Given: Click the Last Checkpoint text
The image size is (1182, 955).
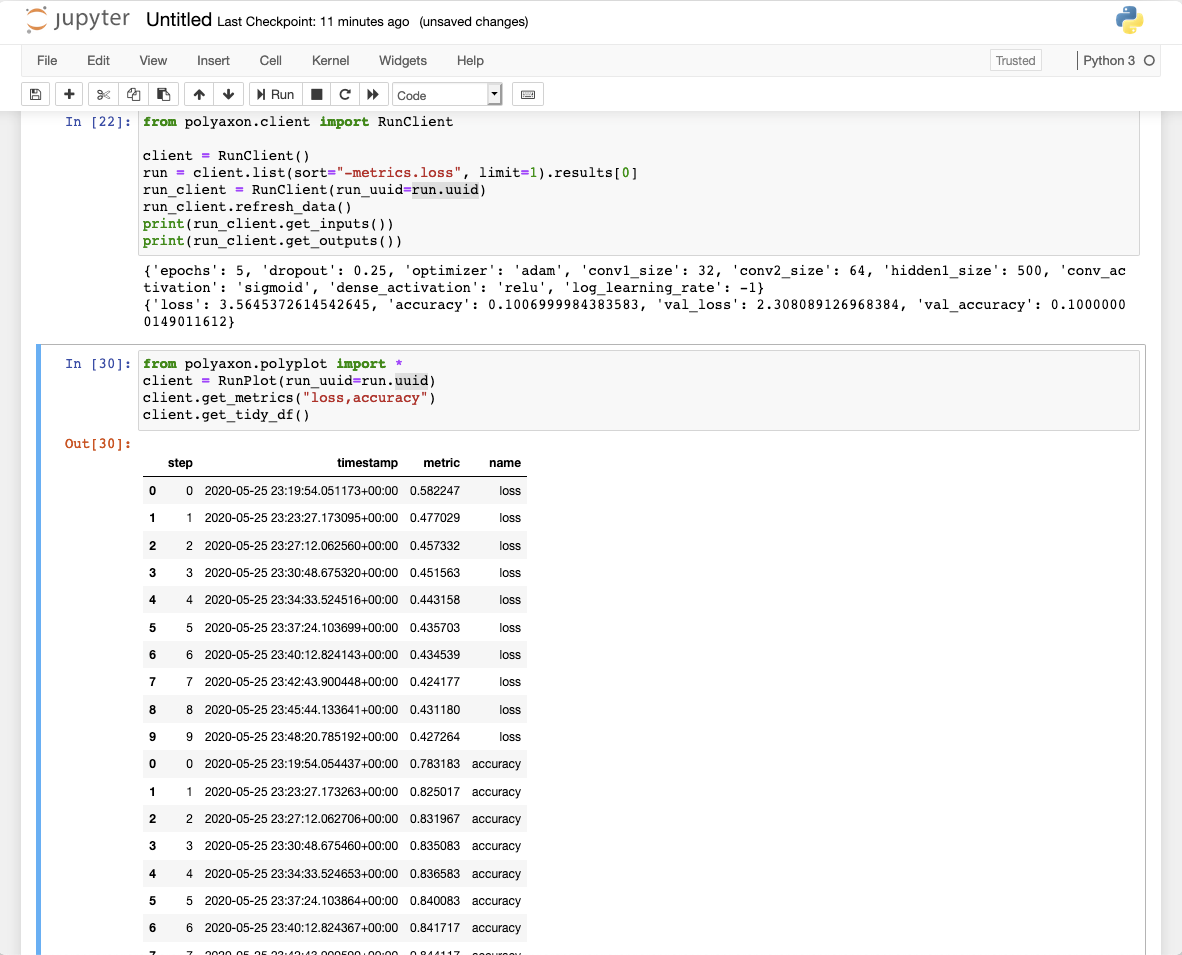Looking at the screenshot, I should coord(313,22).
